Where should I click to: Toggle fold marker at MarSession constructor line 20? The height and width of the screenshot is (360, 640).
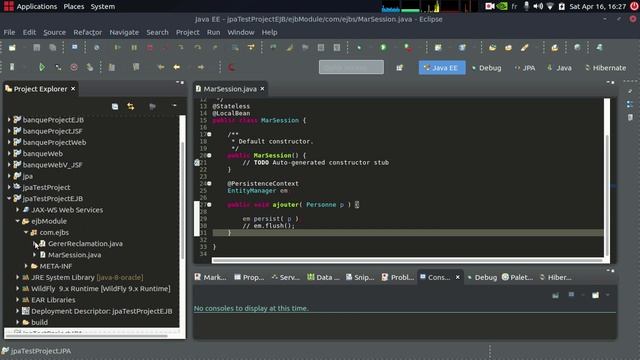(209, 156)
